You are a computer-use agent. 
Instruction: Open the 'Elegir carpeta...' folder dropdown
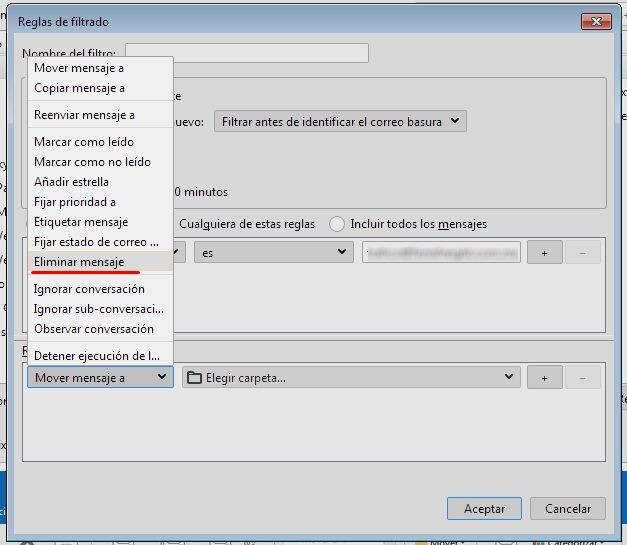[x=351, y=377]
